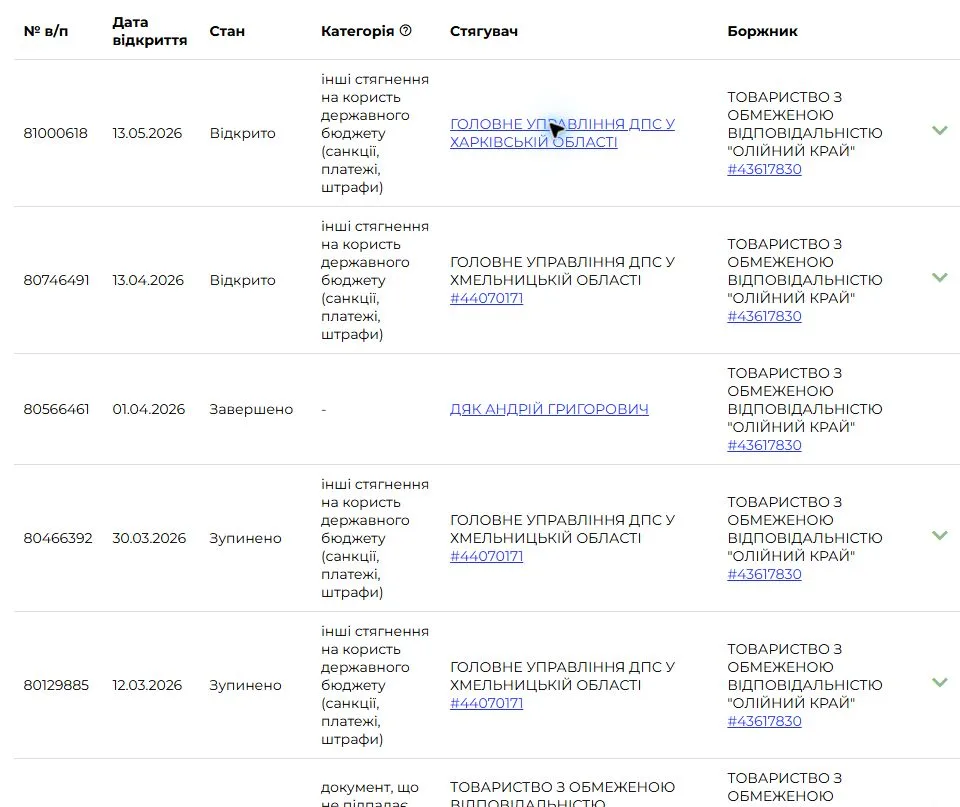Follow #44070171 link in row 80746491
Viewport: 960px width, 807px height.
487,298
